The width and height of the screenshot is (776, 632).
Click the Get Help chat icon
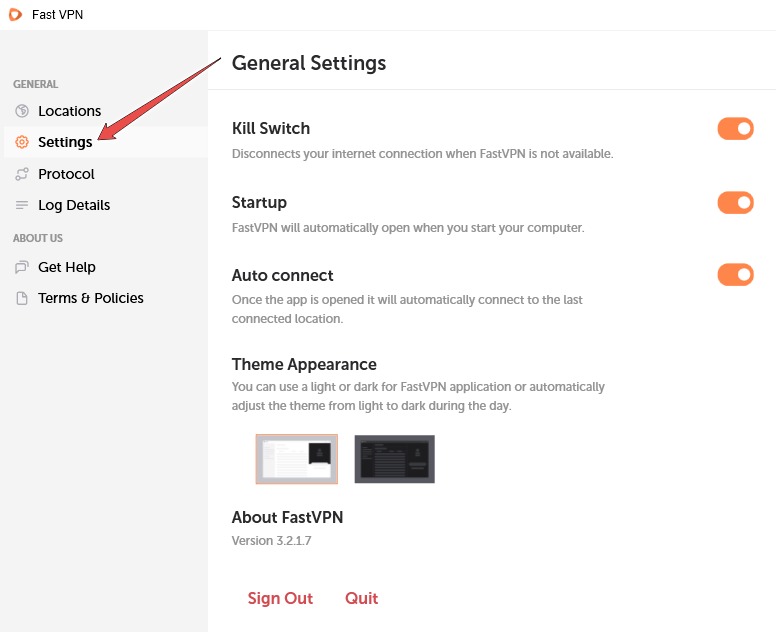[x=22, y=267]
